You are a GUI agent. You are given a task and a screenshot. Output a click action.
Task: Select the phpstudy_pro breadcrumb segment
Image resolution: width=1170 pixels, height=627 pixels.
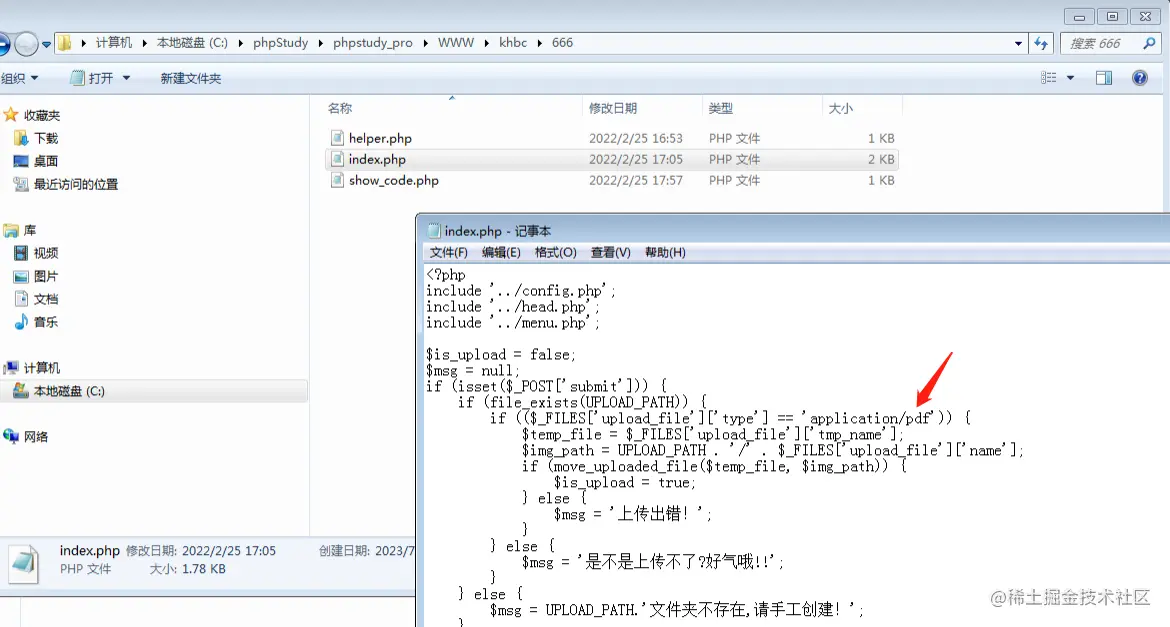tap(372, 43)
